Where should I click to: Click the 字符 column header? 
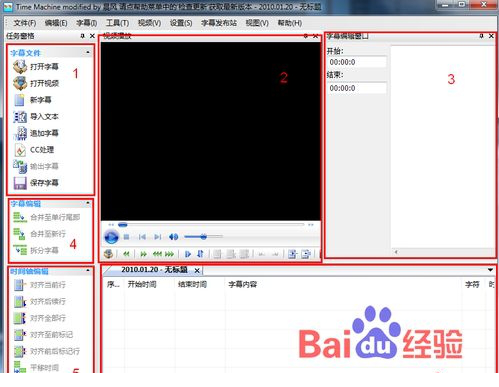[472, 284]
